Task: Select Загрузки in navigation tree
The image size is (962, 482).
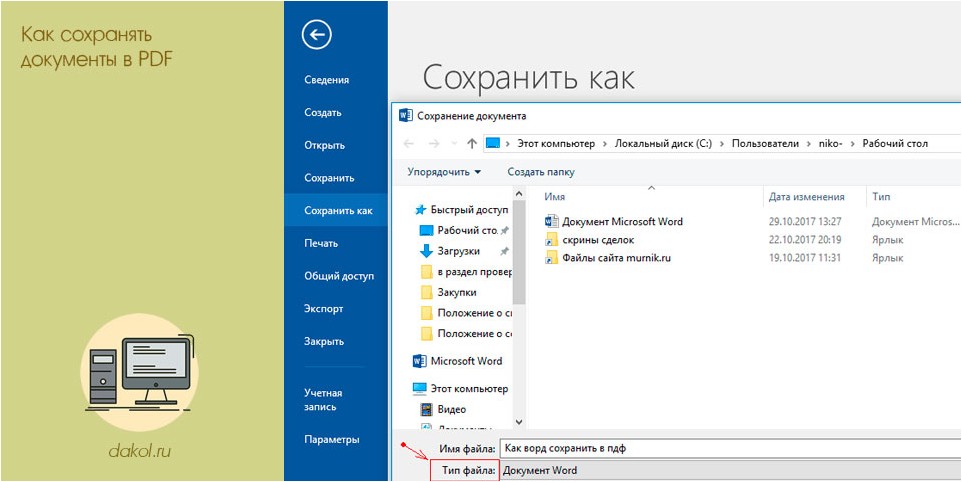Action: tap(458, 251)
